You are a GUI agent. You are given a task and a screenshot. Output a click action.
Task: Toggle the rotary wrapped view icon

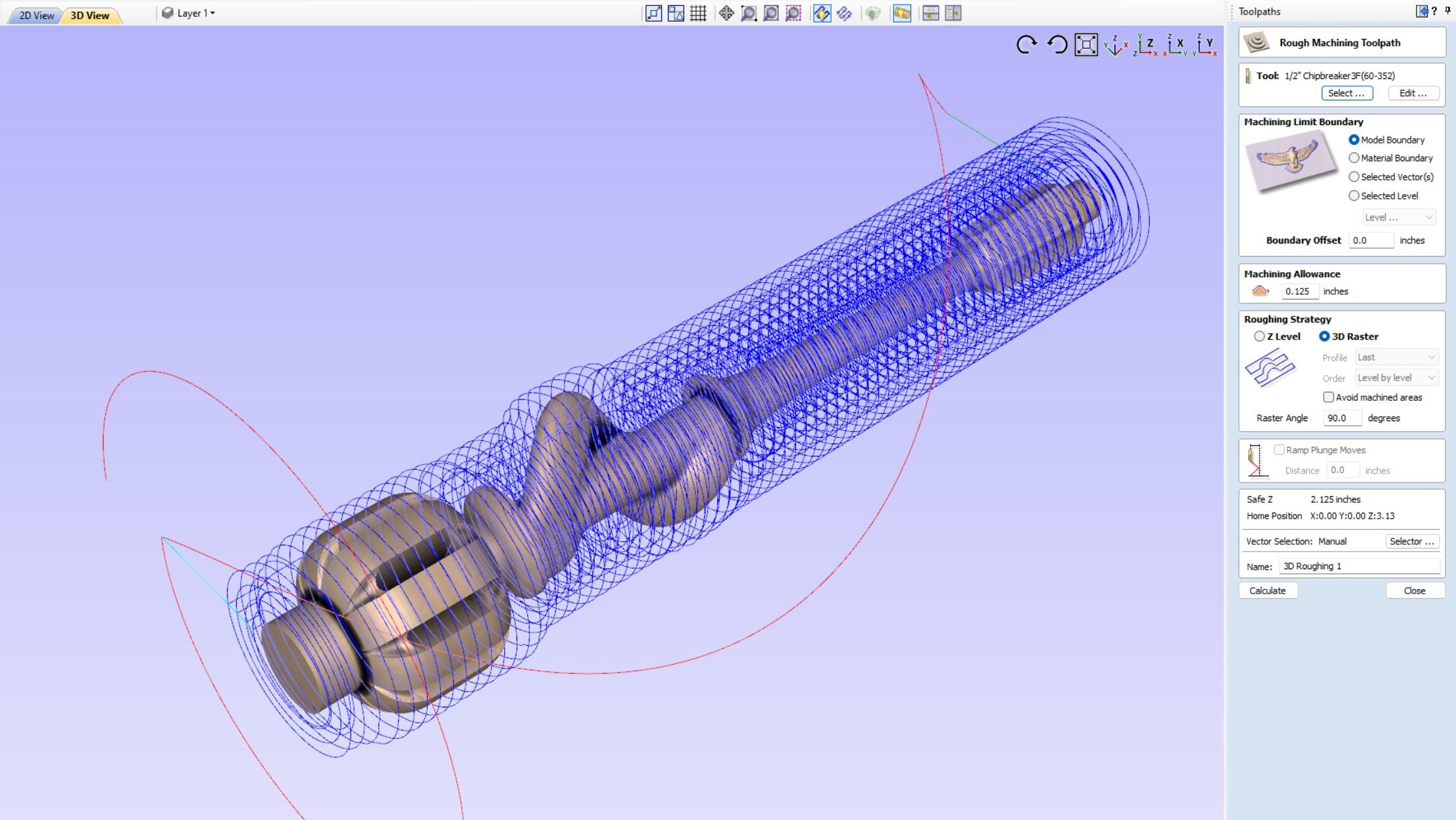(901, 13)
